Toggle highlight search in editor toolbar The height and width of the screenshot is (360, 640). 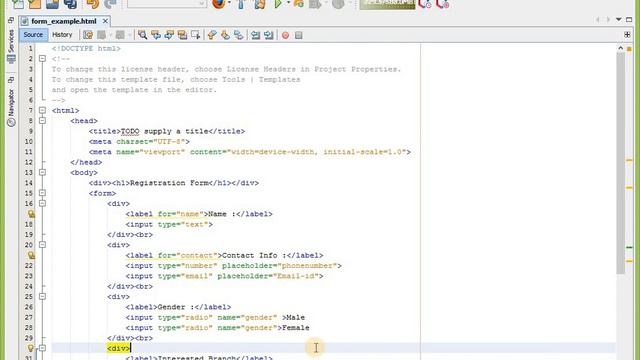pyautogui.click(x=182, y=35)
